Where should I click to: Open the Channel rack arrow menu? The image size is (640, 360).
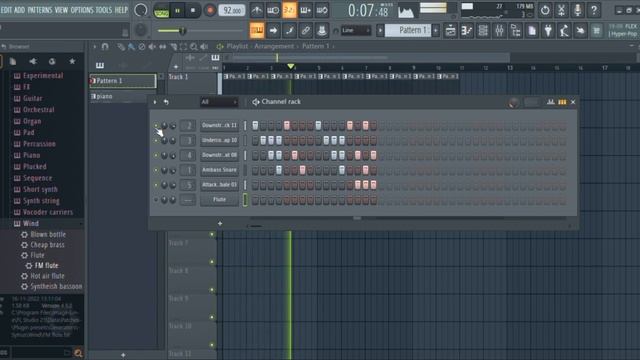click(x=155, y=102)
